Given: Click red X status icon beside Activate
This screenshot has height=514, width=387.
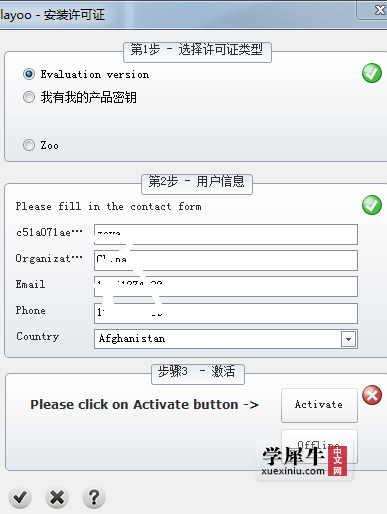Looking at the screenshot, I should click(372, 395).
